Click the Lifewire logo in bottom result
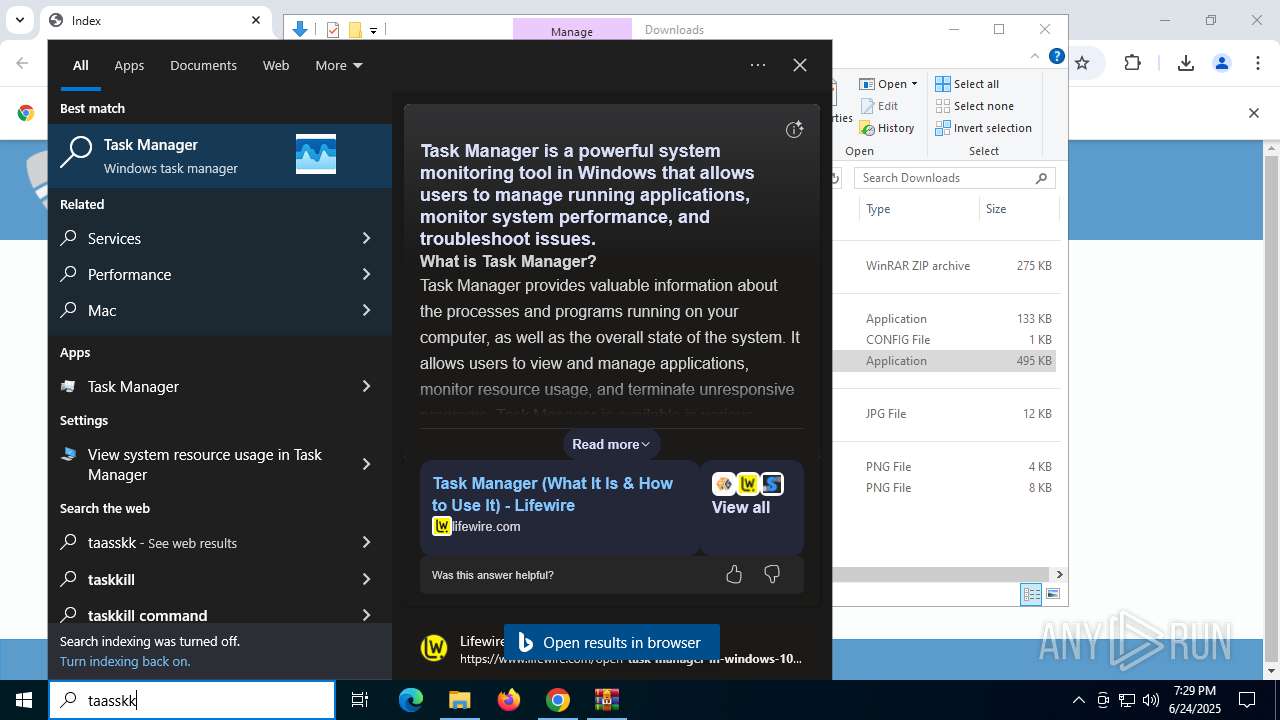 pos(434,648)
